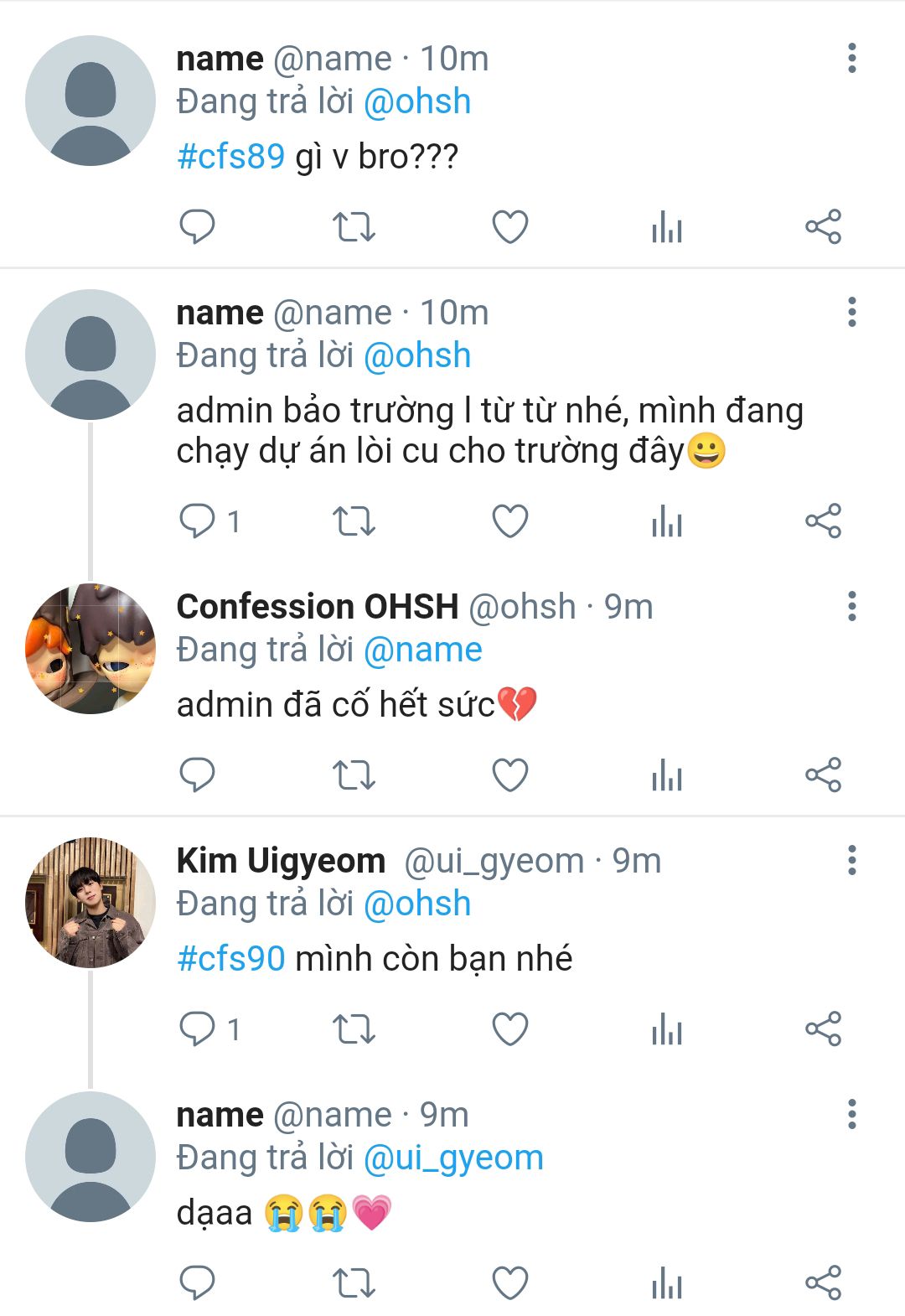Share the #cfs89 tweet
Image resolution: width=905 pixels, height=1316 pixels.
click(823, 226)
